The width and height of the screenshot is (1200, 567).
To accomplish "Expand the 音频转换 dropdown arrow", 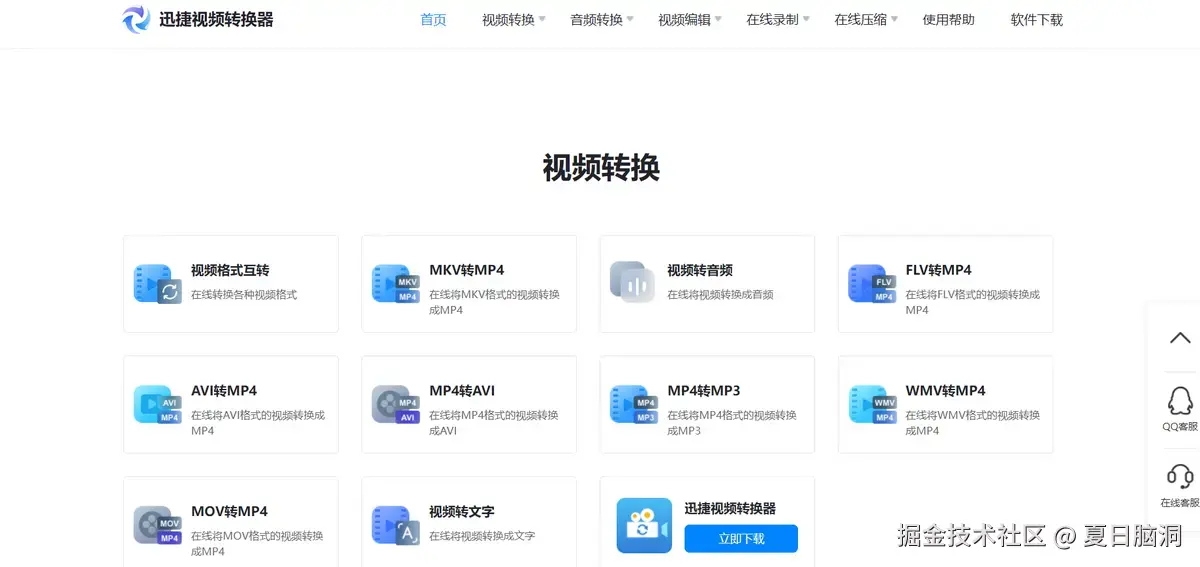I will pos(630,19).
